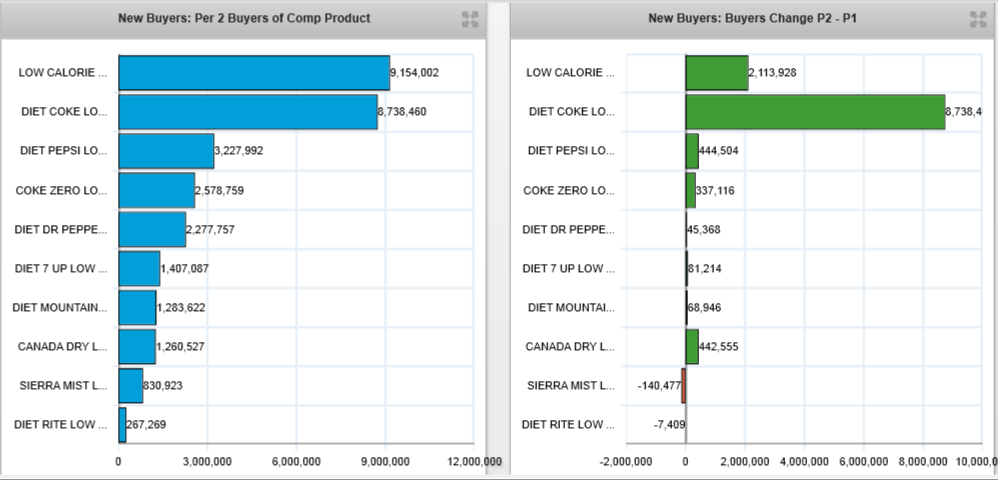Viewport: 998px width, 481px height.
Task: Click the 'New Buyers: Per 2 Buyers of Comp Product' title
Action: tap(244, 19)
